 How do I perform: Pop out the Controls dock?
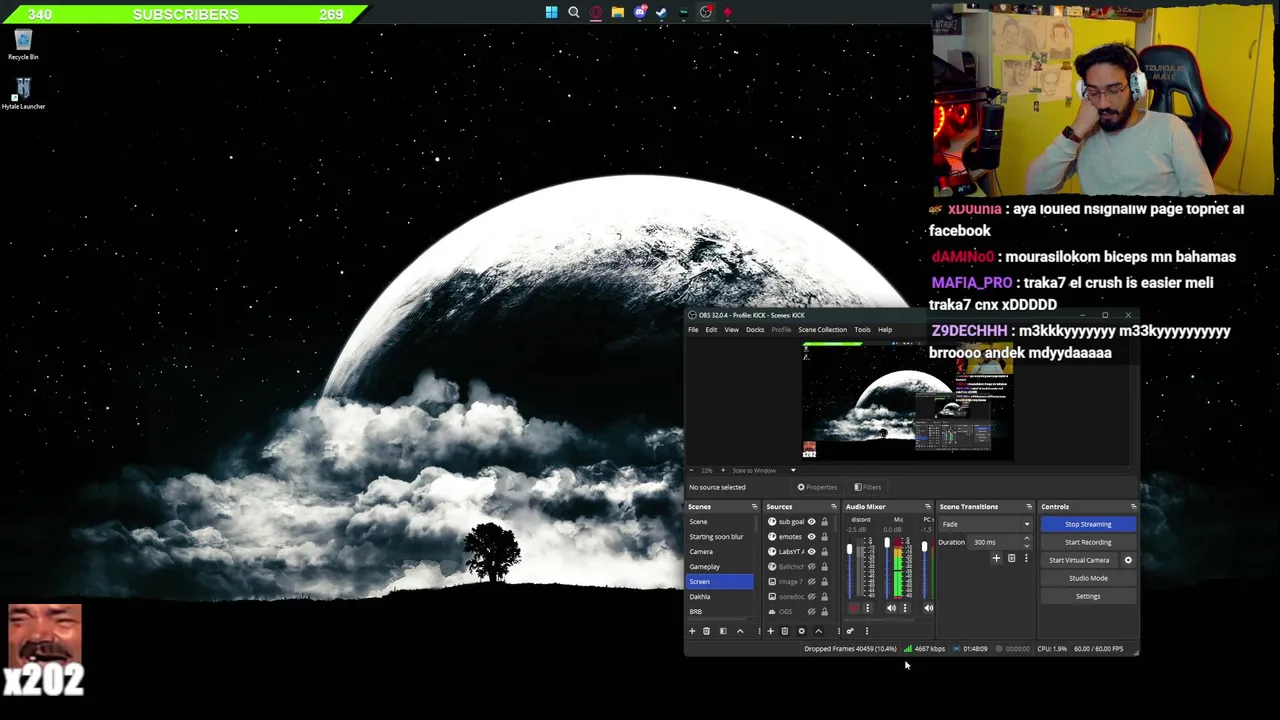click(x=1133, y=507)
